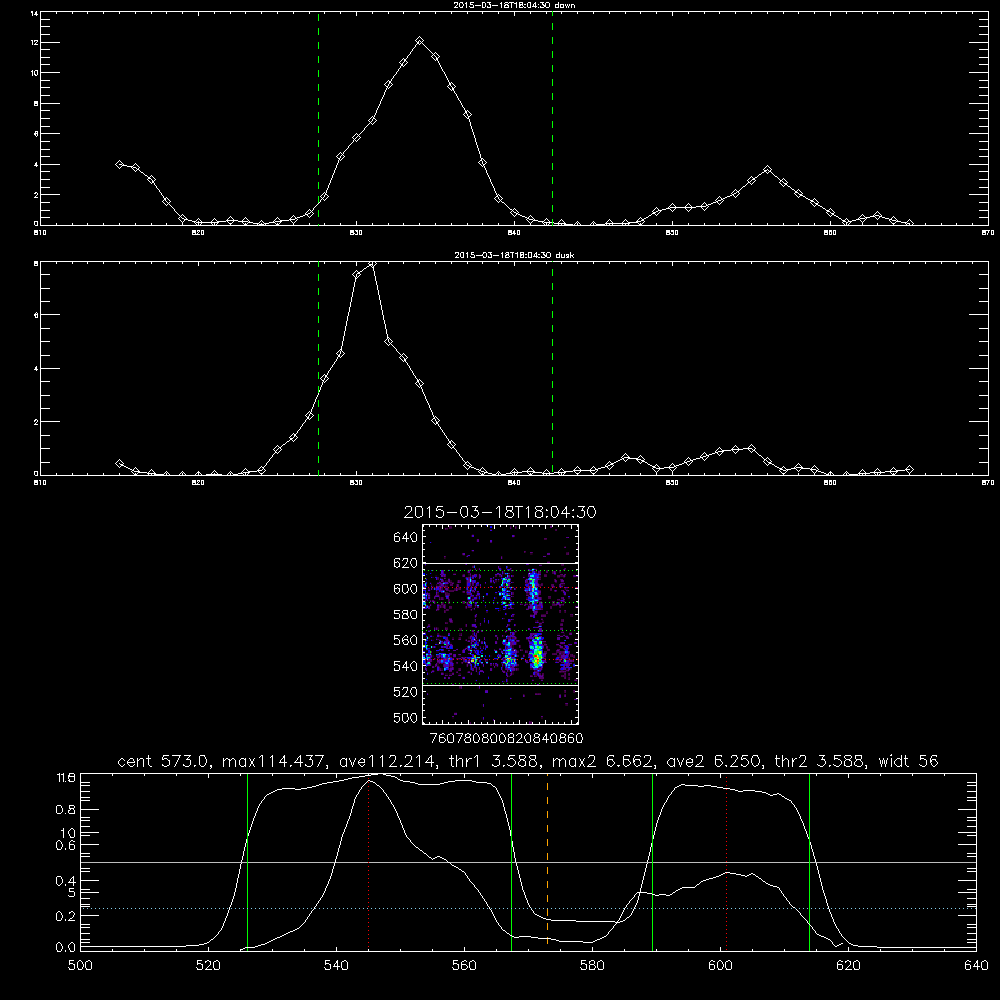Click the dotted cyan threshold line in bottom plot
This screenshot has height=1000, width=1000.
pyautogui.click(x=528, y=908)
